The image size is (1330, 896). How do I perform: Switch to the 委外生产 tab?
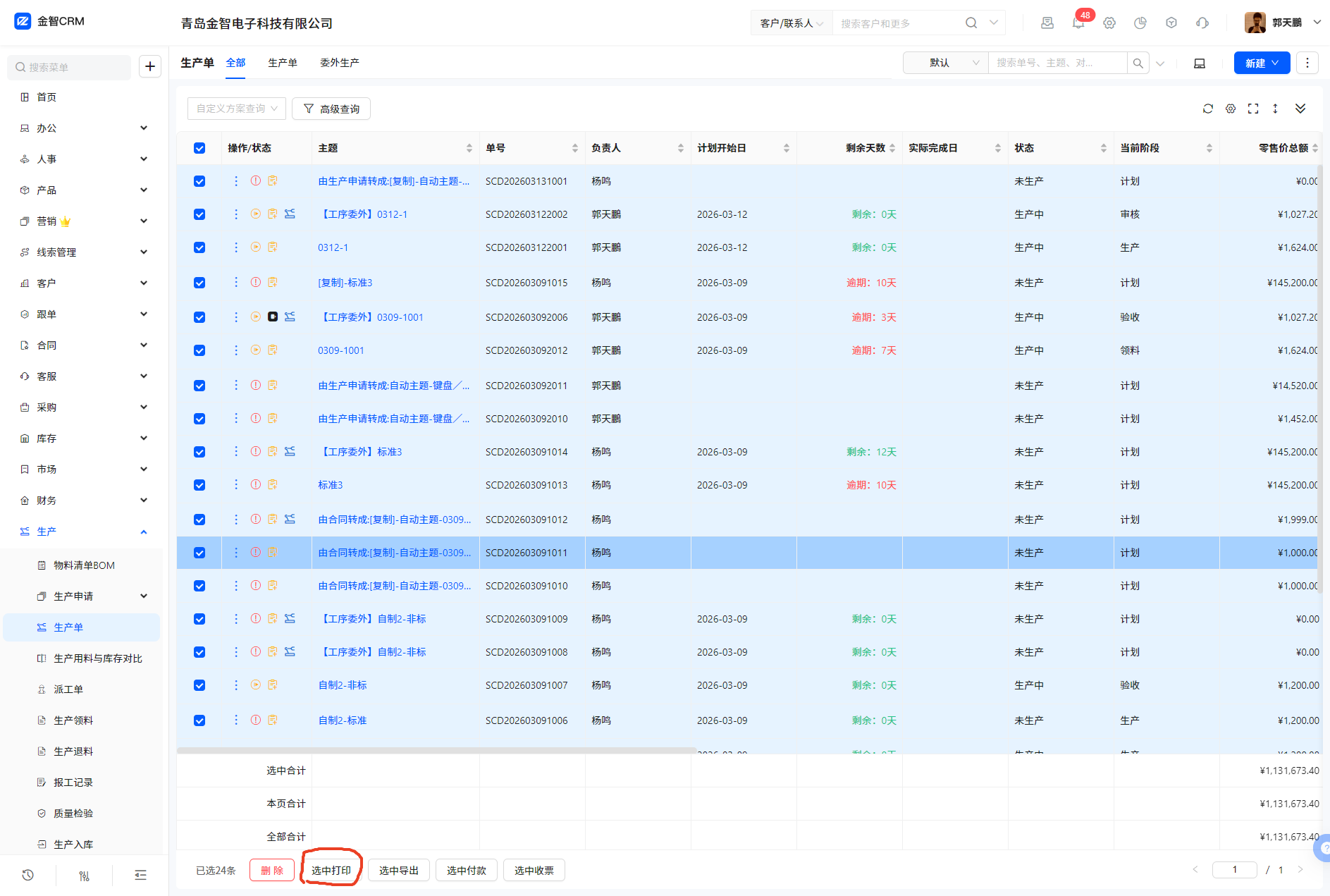339,63
